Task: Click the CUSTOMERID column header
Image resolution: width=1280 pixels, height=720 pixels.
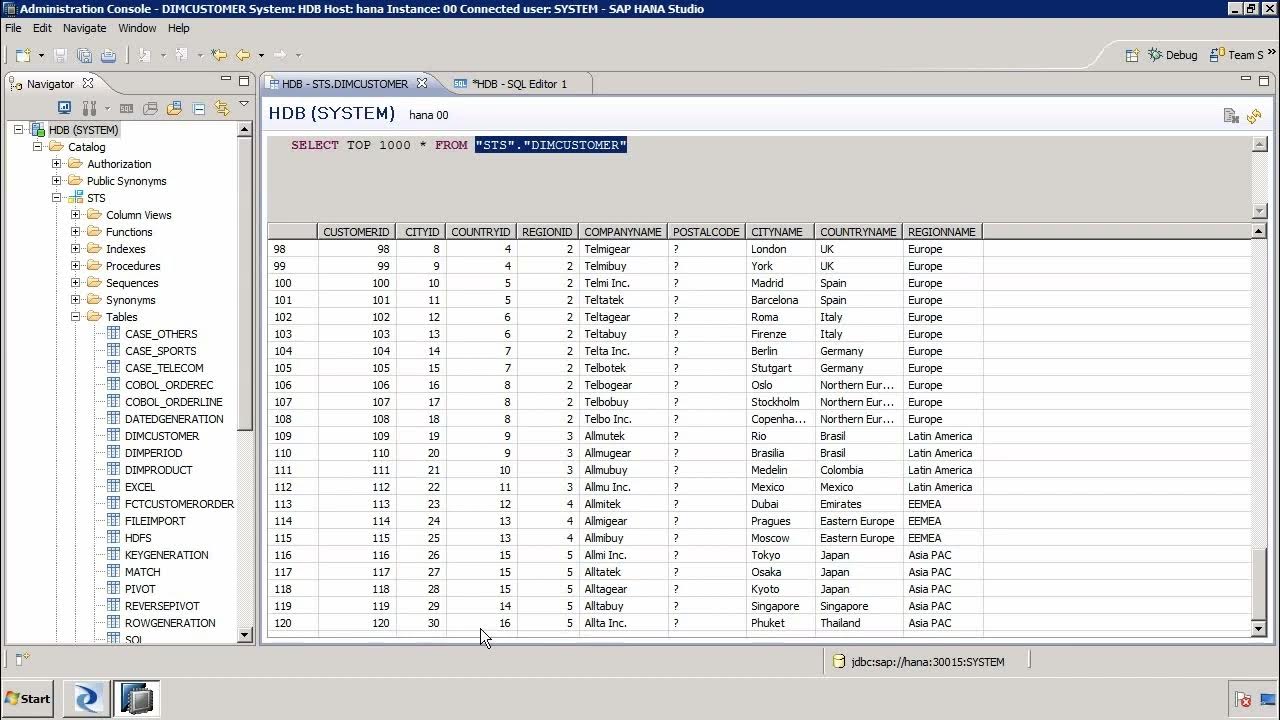Action: (x=356, y=232)
